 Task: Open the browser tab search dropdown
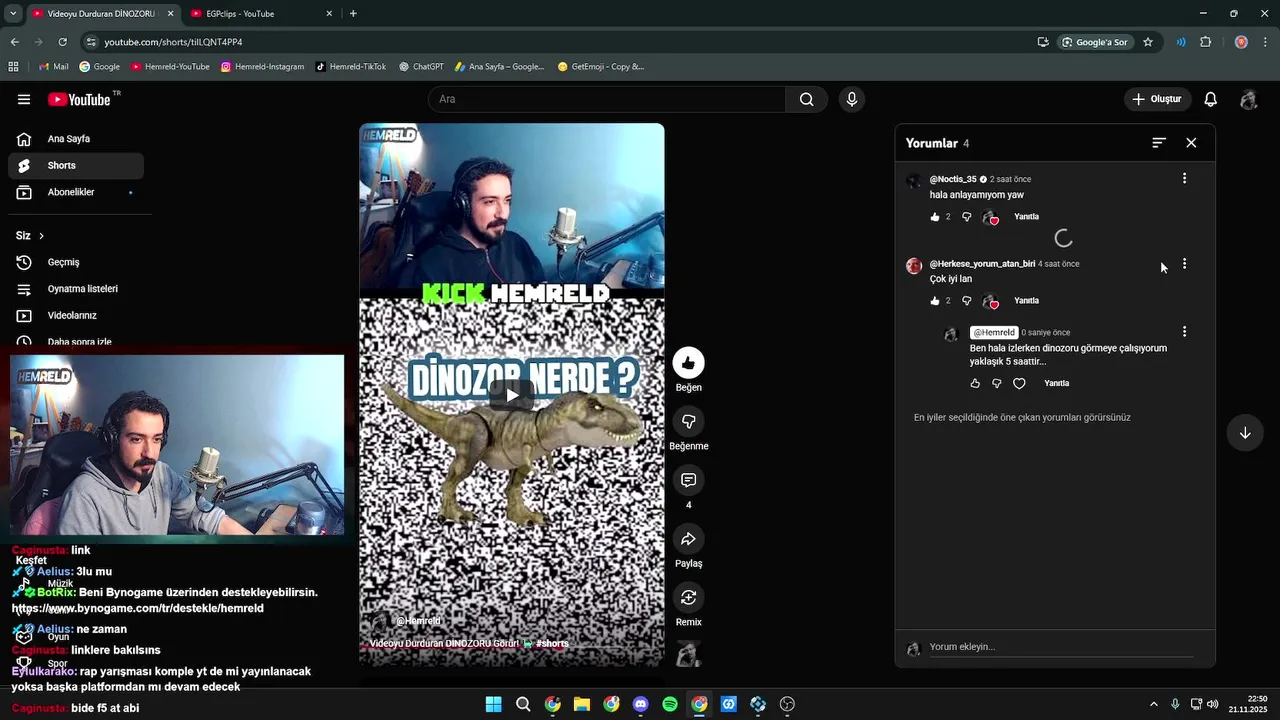(13, 14)
